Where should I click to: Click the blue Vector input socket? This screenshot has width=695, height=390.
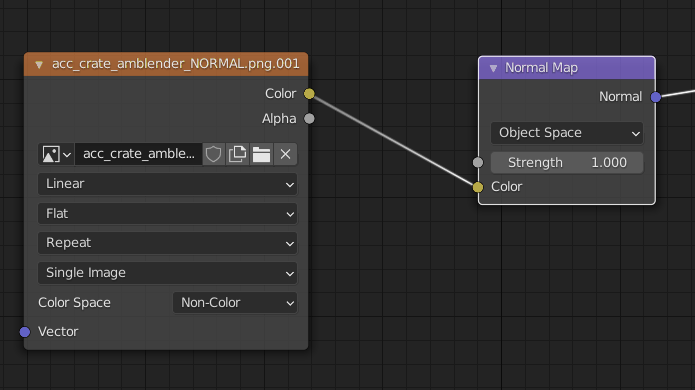point(25,332)
